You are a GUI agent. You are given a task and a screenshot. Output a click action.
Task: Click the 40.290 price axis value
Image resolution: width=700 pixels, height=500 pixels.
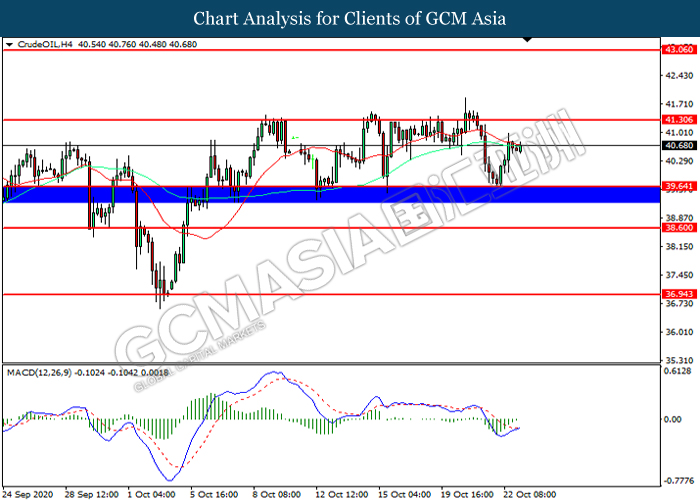pos(679,161)
